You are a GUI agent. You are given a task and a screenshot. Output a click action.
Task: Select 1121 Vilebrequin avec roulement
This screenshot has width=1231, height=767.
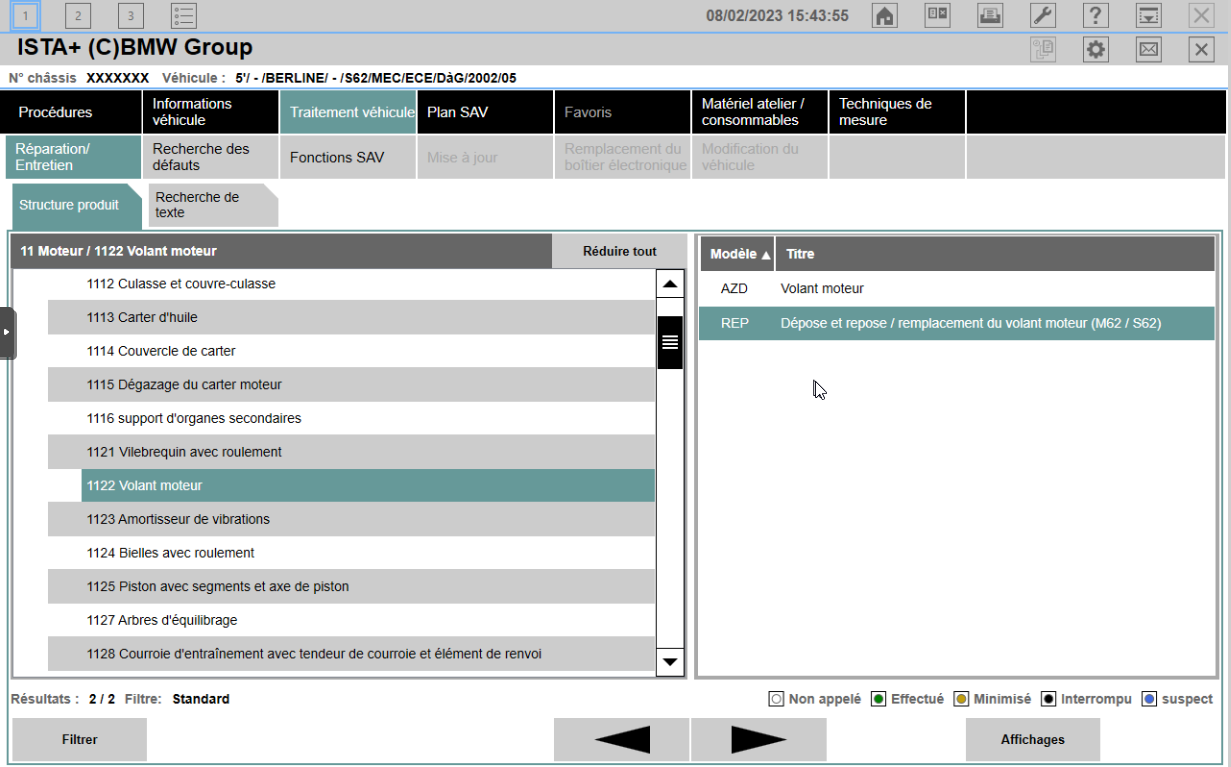tap(351, 452)
